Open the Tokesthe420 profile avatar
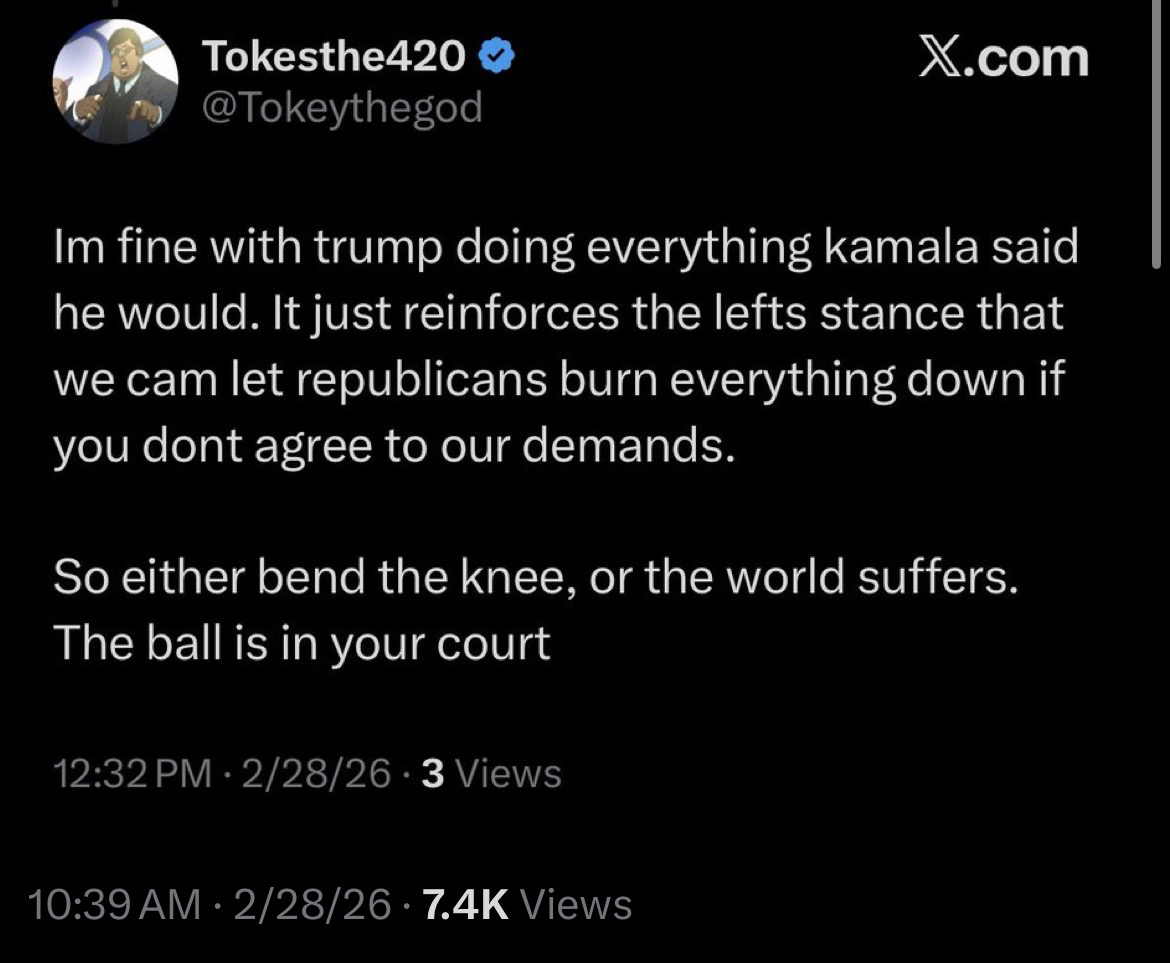Screen dimensions: 1170x963 tap(115, 80)
